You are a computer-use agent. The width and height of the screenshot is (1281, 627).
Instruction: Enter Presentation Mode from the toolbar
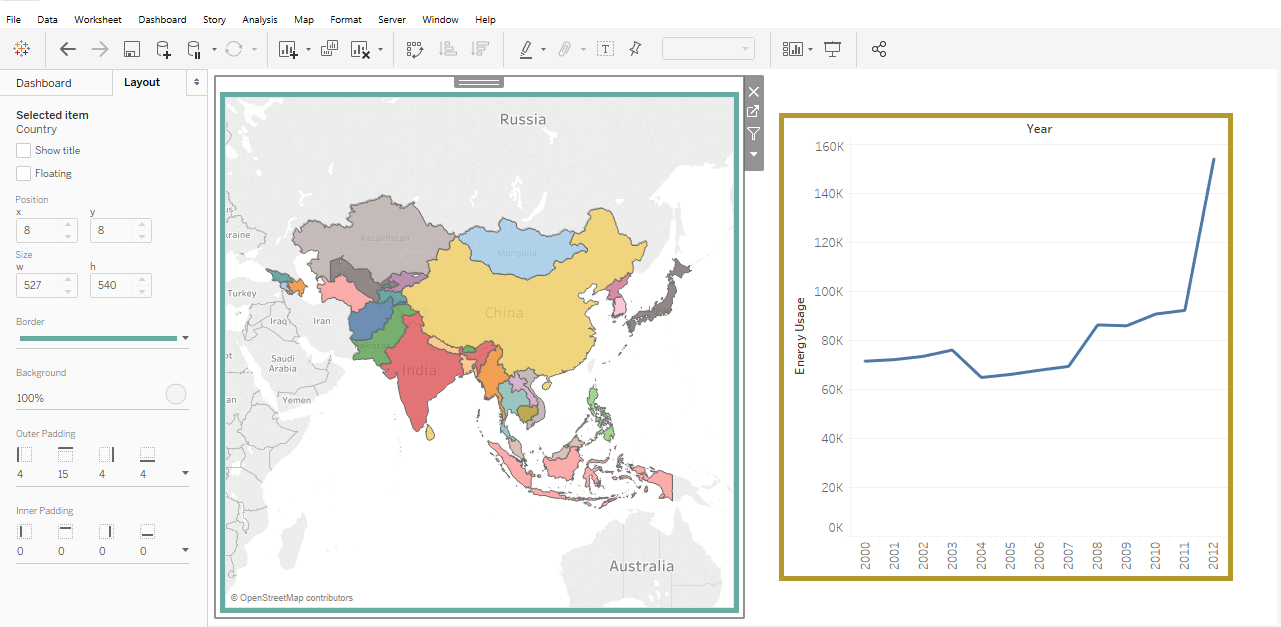point(832,48)
